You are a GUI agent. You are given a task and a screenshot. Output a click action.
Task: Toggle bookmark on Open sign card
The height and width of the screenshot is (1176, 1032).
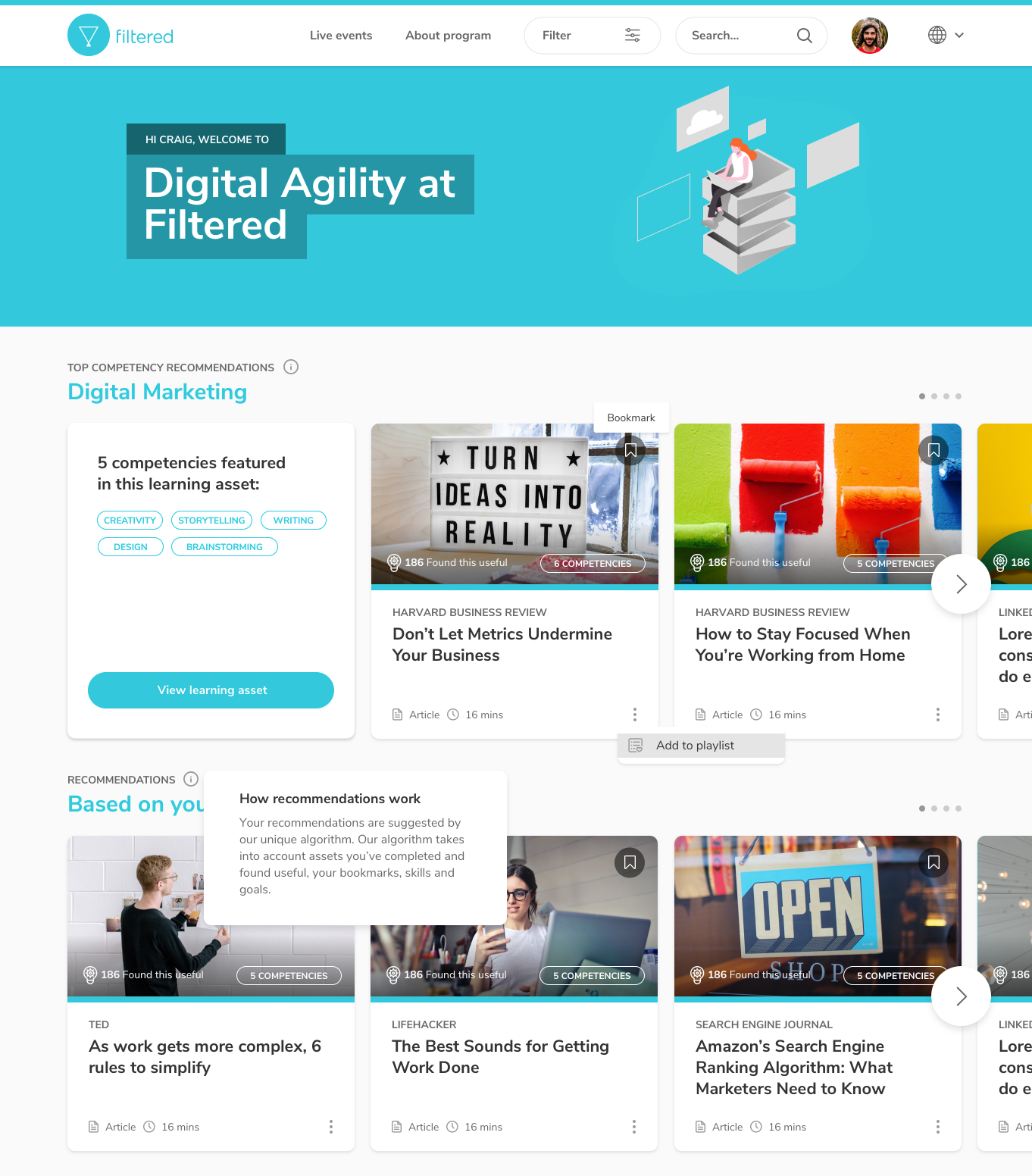pos(933,862)
